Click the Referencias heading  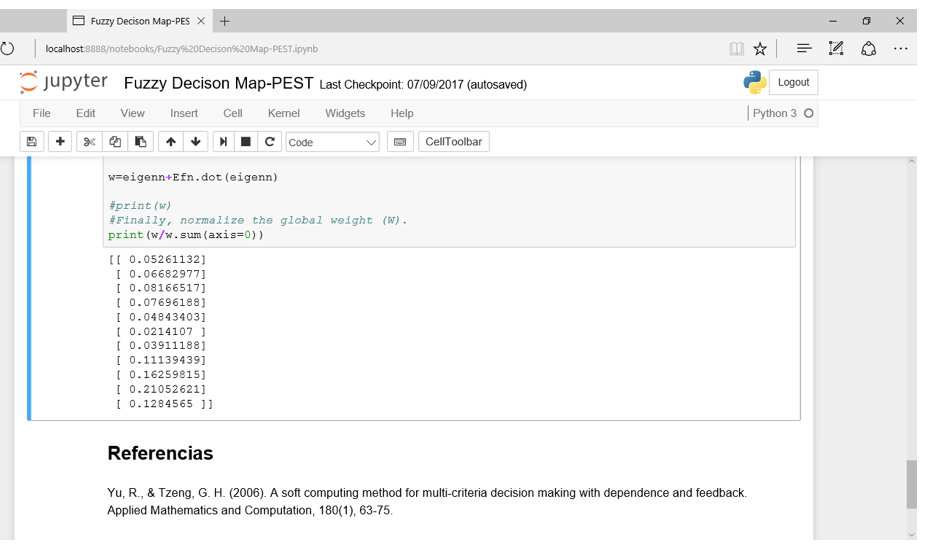(160, 453)
